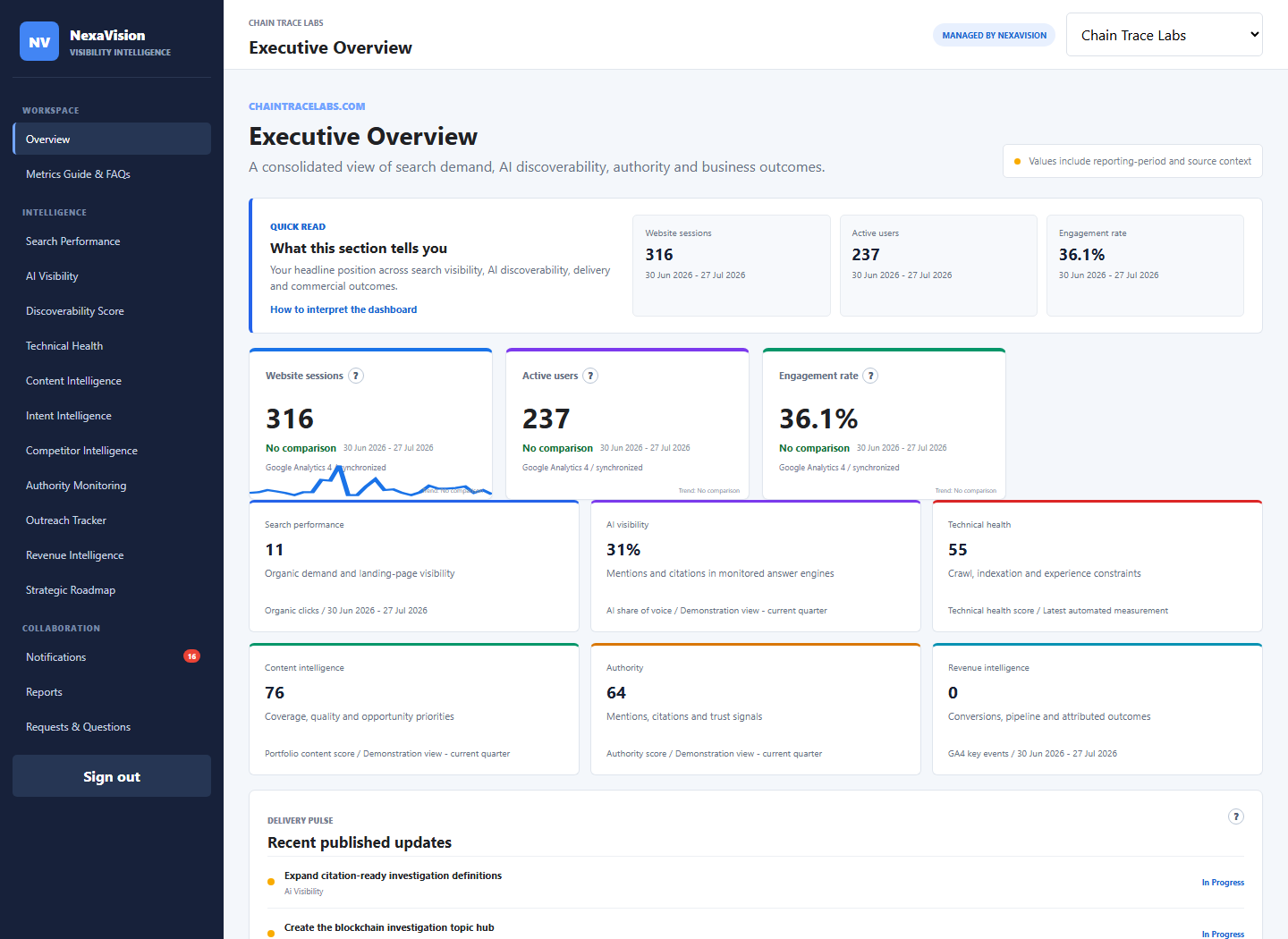Viewport: 1288px width, 939px height.
Task: Navigate to Technical Health
Action: click(112, 346)
